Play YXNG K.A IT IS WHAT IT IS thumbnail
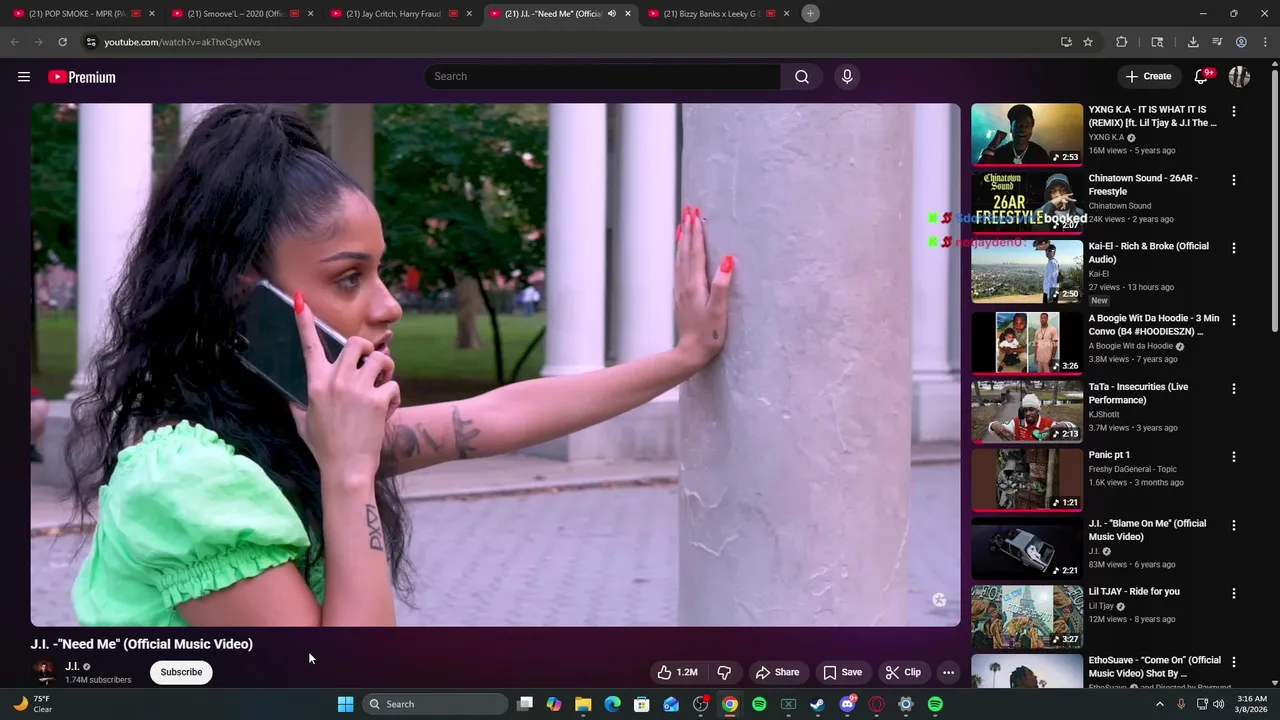Viewport: 1280px width, 720px height. pyautogui.click(x=1027, y=134)
